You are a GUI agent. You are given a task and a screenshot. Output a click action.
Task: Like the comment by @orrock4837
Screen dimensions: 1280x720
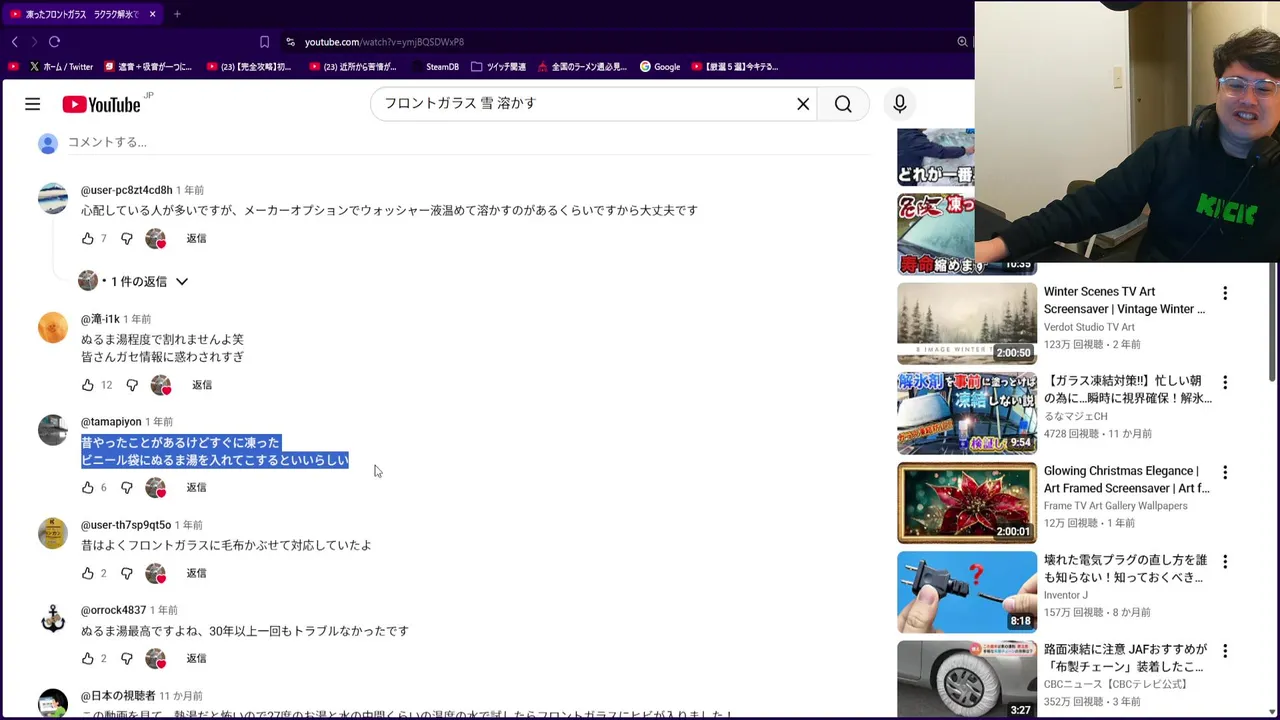(88, 659)
